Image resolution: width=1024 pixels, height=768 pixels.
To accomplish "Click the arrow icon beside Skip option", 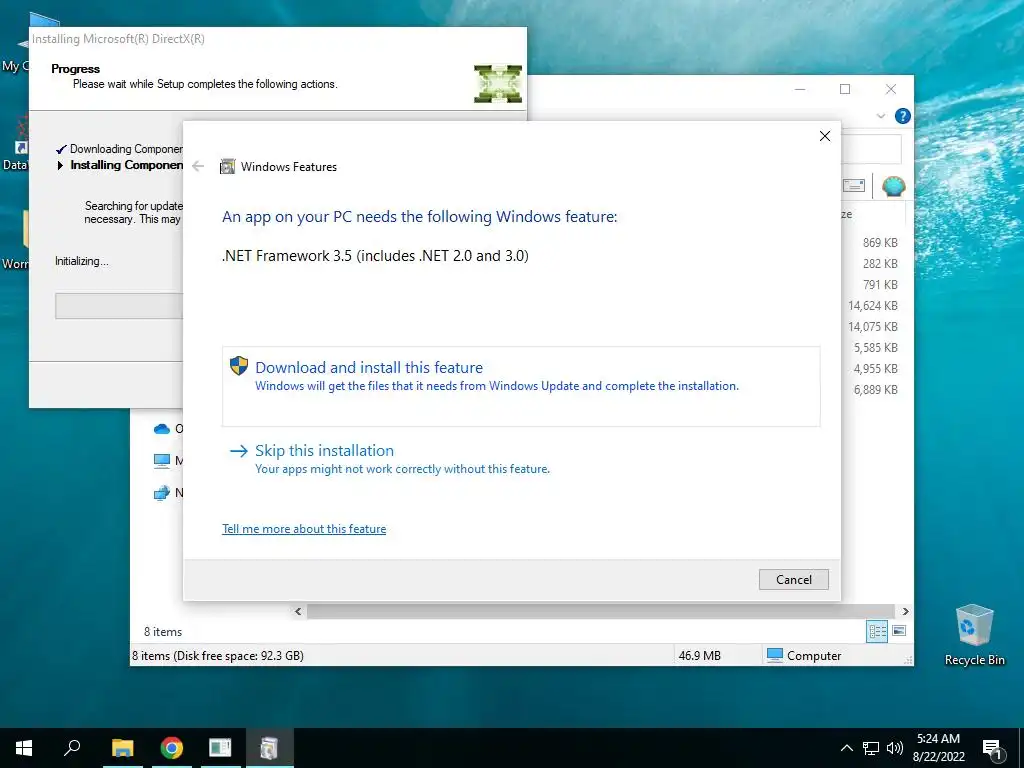I will click(239, 451).
